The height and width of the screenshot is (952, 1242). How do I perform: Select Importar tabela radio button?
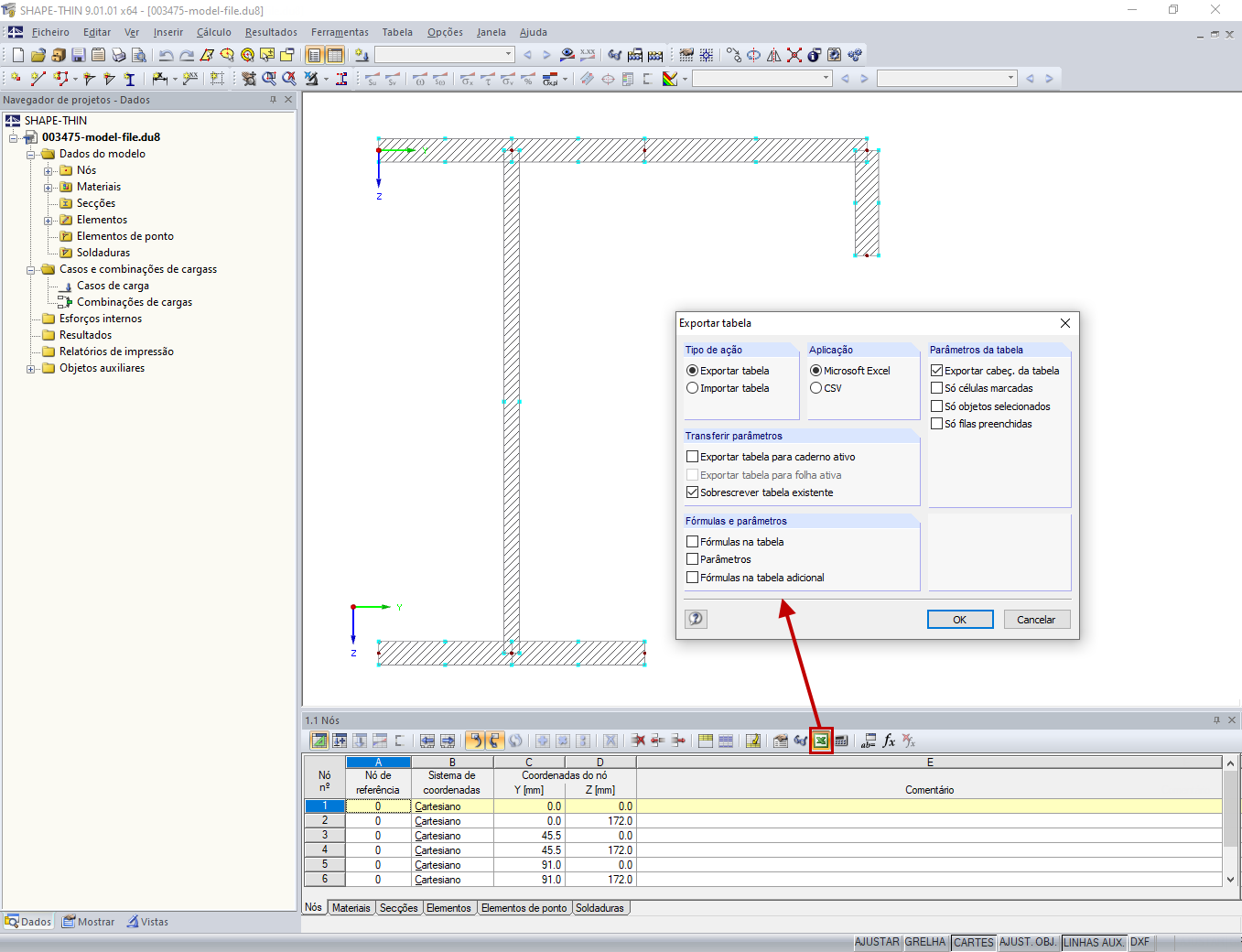692,388
